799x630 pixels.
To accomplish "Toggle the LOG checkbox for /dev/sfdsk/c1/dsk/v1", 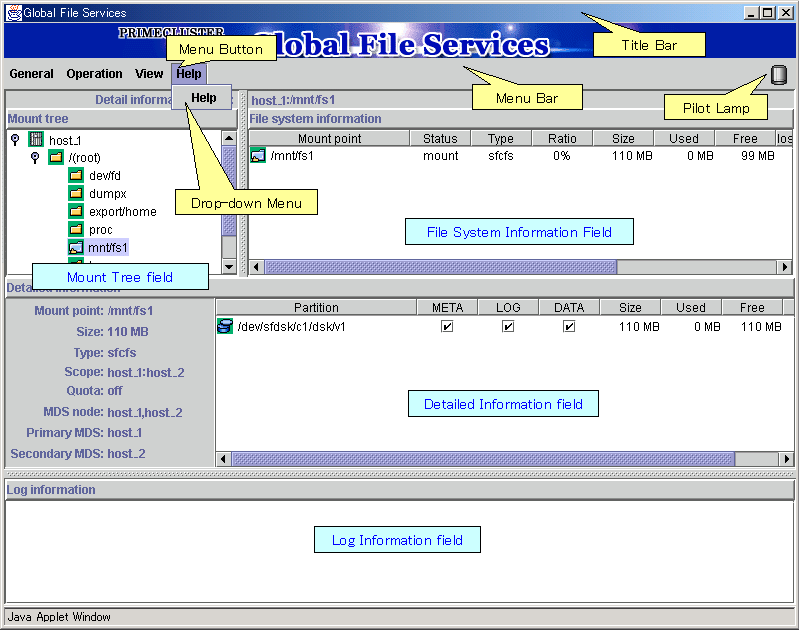I will [x=508, y=326].
